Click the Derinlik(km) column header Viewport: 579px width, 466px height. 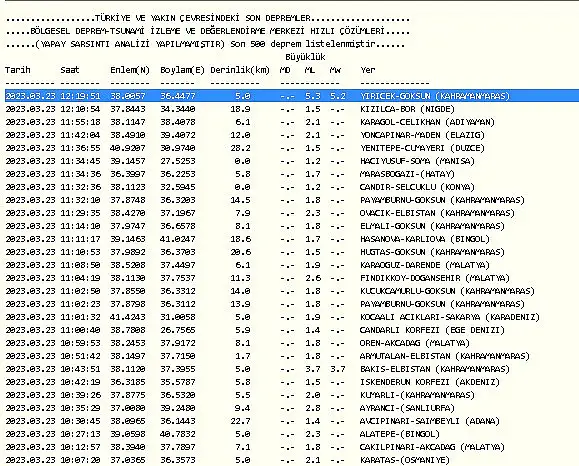coord(240,70)
